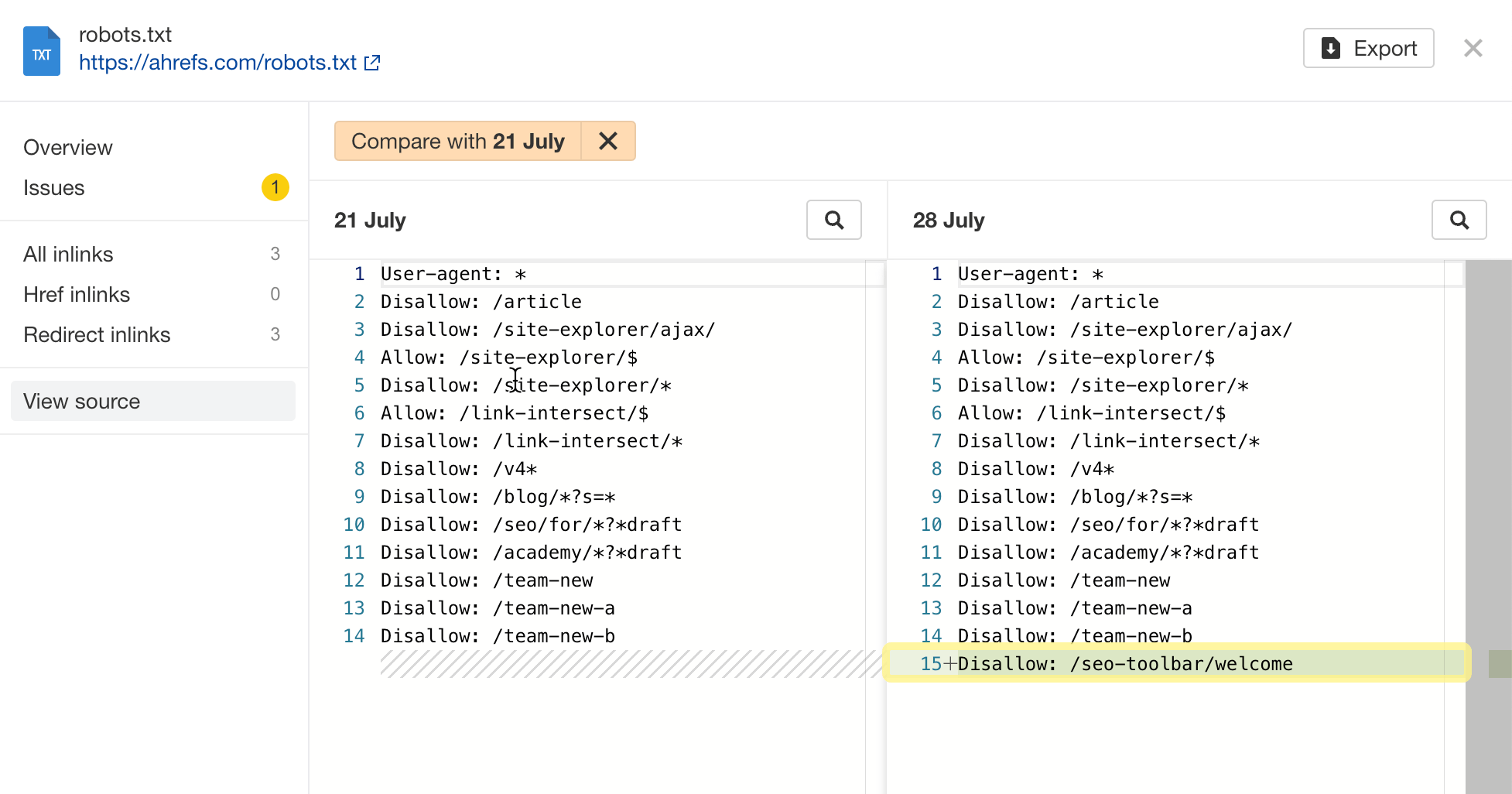Click the Issues notification badge

pyautogui.click(x=275, y=187)
